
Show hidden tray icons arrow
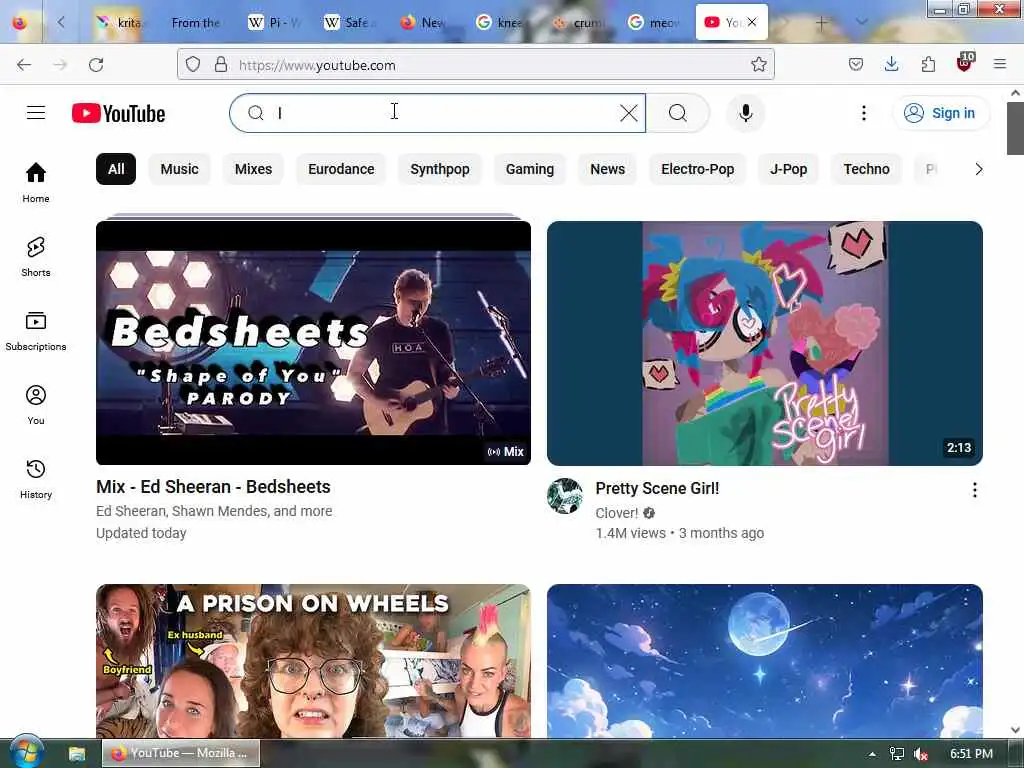click(x=872, y=754)
